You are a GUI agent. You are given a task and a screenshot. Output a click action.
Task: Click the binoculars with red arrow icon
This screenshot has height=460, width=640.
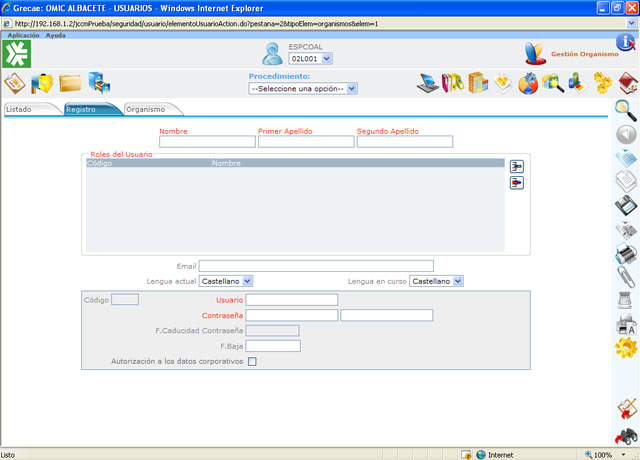[627, 436]
